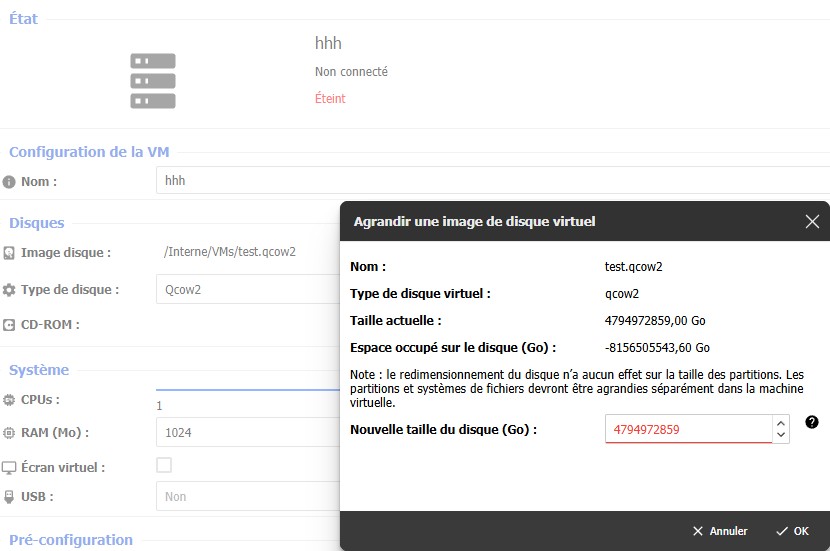Click the RAM (Mo) field showing 1024
This screenshot has width=830, height=551.
click(x=248, y=432)
